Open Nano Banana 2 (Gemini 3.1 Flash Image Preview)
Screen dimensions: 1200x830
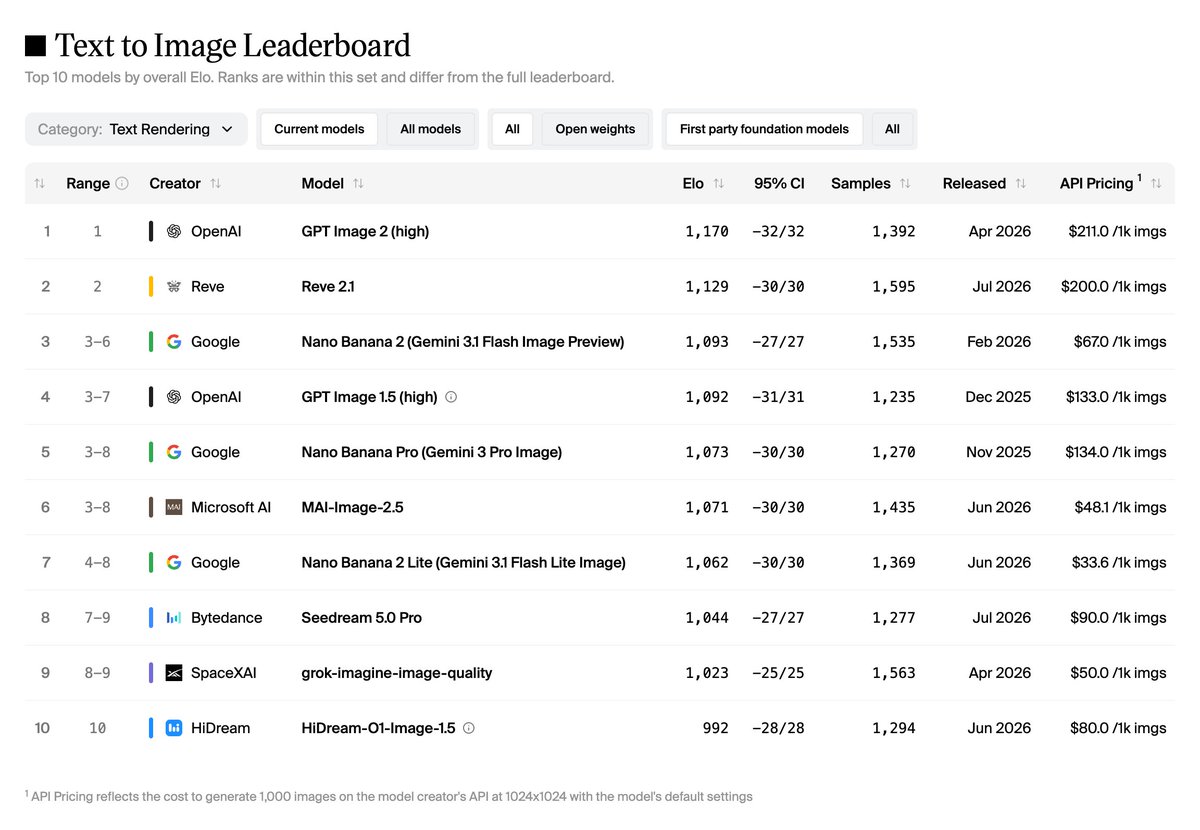coord(463,342)
